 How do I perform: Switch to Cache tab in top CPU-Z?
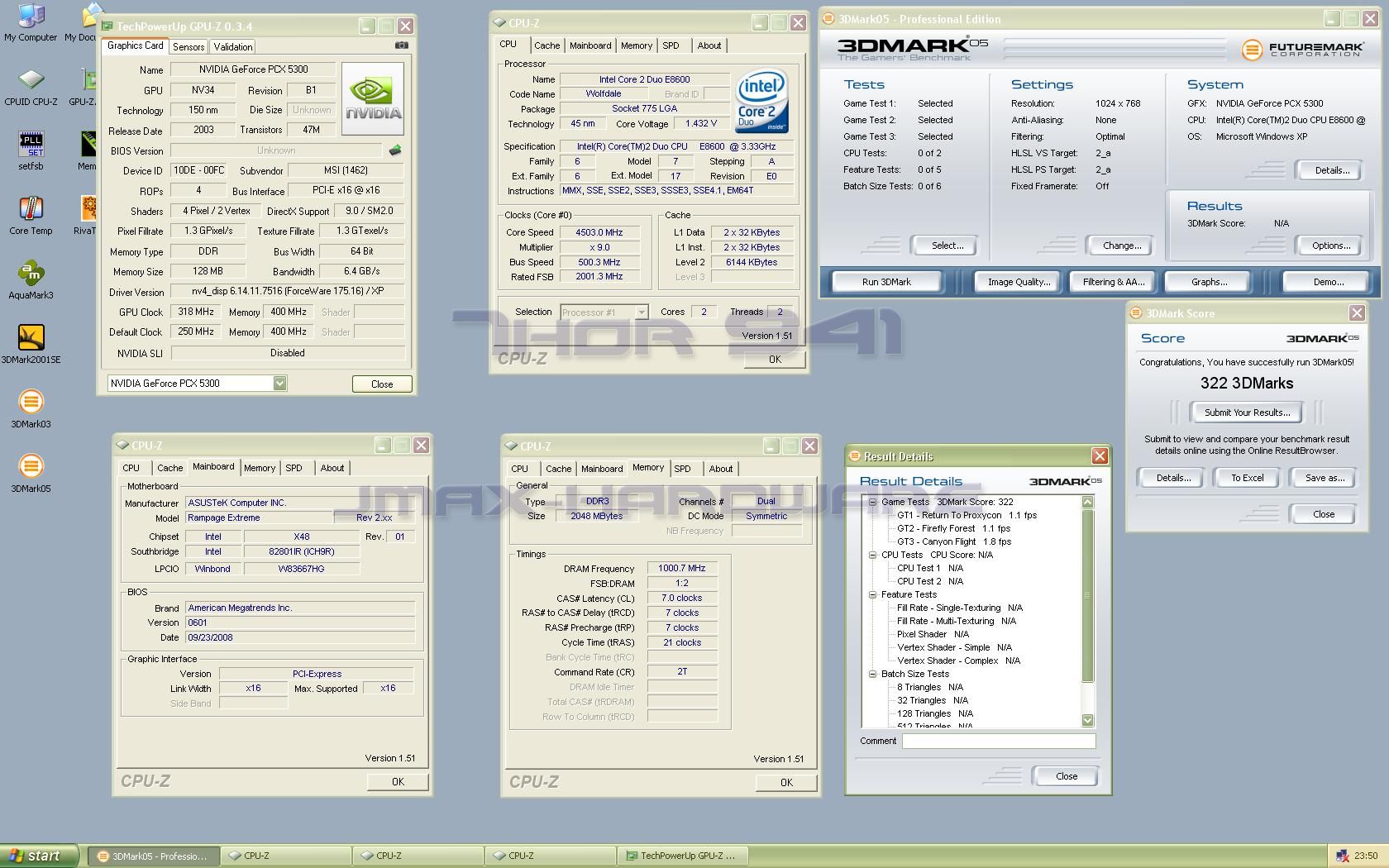coord(547,45)
